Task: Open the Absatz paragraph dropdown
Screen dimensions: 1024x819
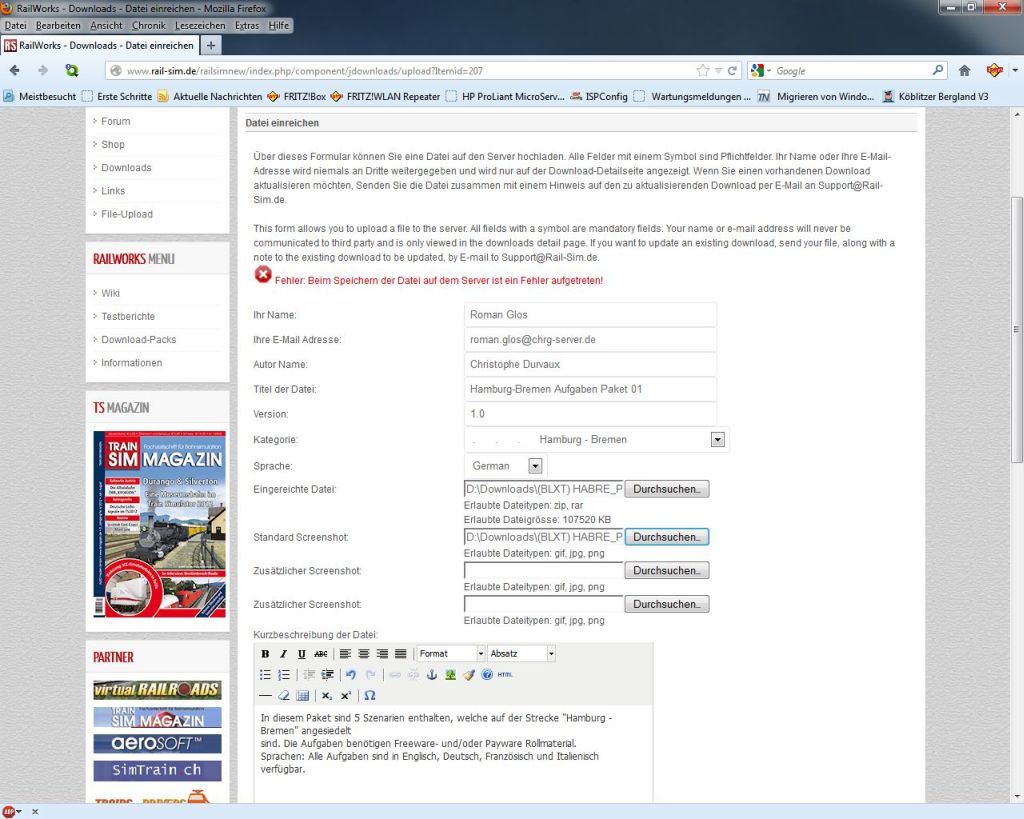Action: (522, 654)
